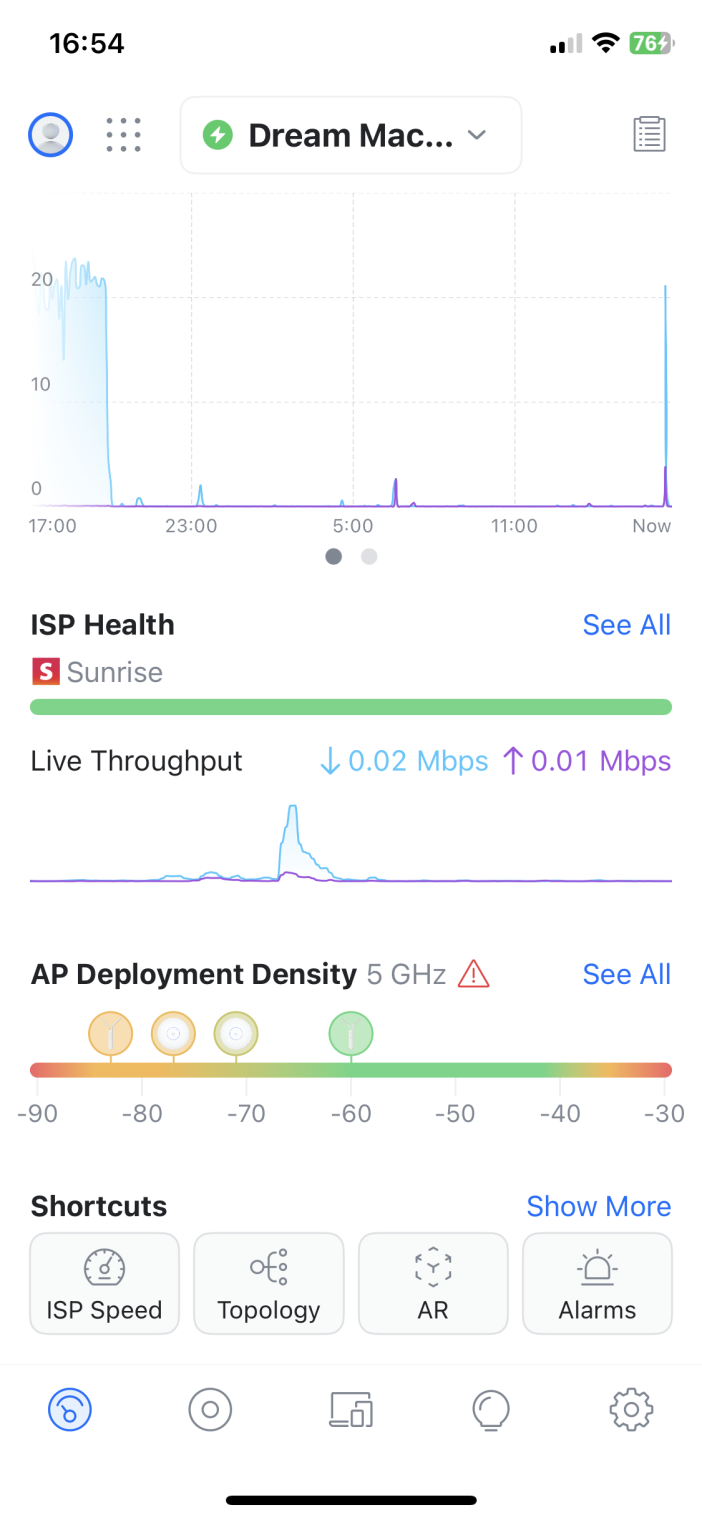Switch to the client devices tab

[x=351, y=1410]
